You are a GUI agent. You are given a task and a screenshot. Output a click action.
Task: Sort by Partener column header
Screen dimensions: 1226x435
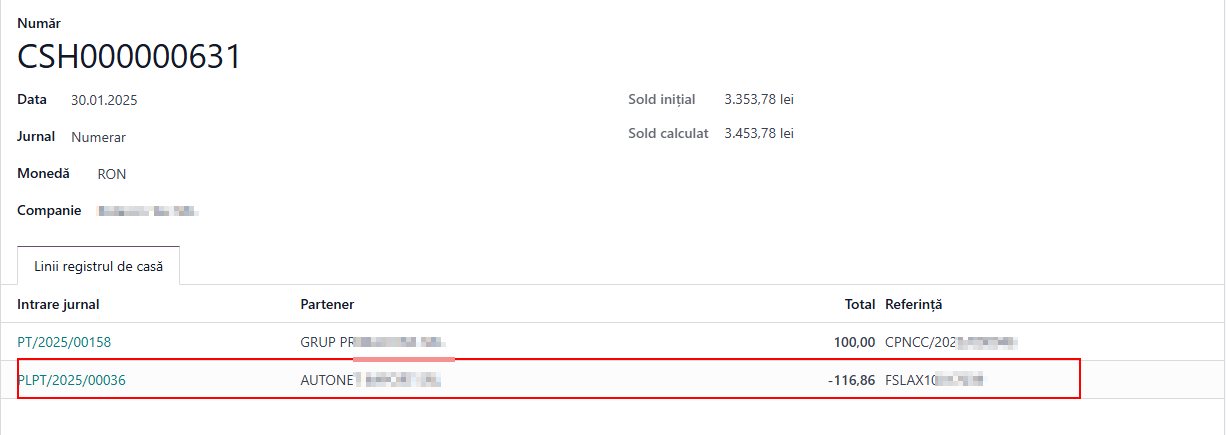pyautogui.click(x=327, y=304)
